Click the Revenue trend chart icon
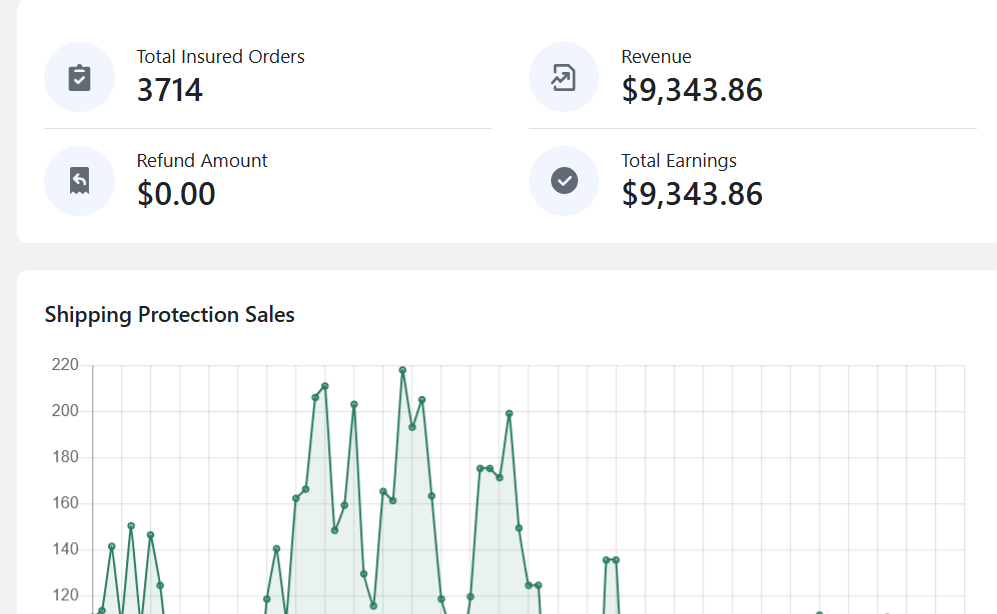 [x=564, y=78]
